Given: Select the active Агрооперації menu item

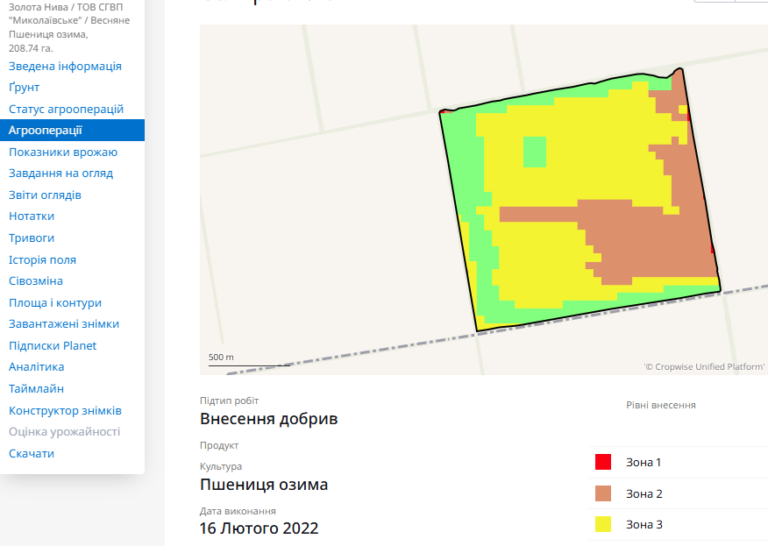Looking at the screenshot, I should pyautogui.click(x=45, y=130).
